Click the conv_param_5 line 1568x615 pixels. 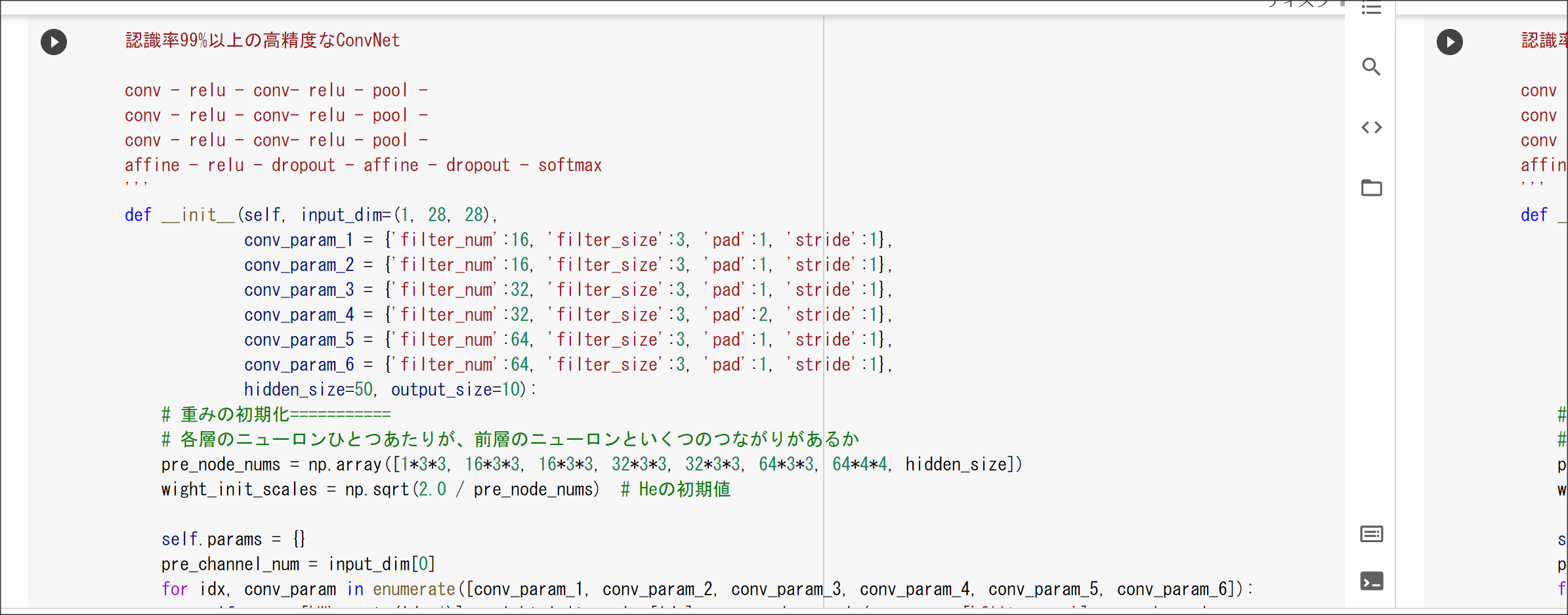[568, 340]
